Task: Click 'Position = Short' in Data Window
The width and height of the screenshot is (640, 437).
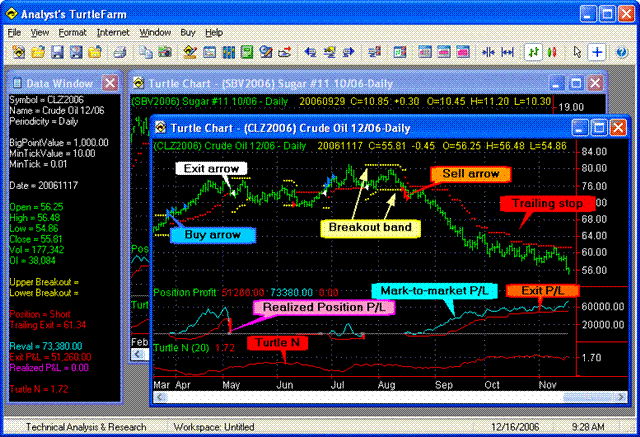Action: tap(40, 314)
